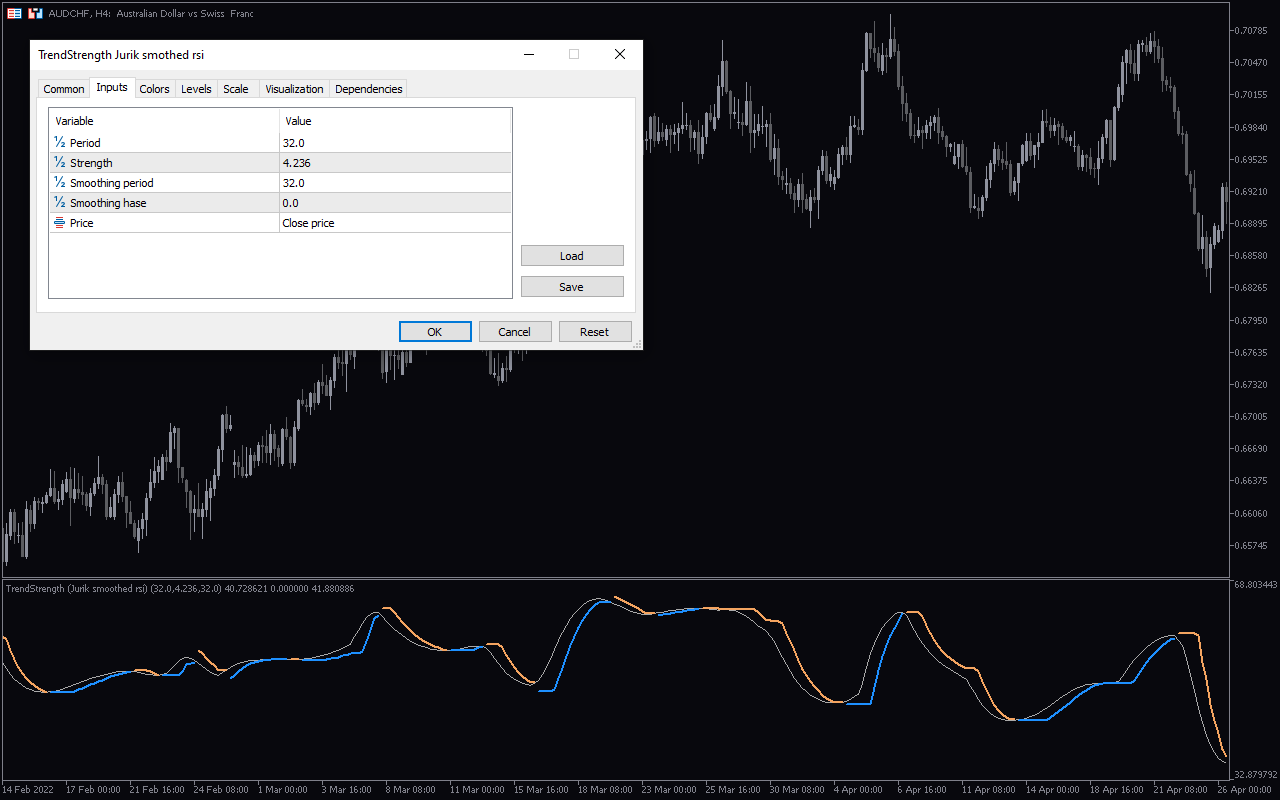This screenshot has height=800, width=1280.
Task: Click the Period row type icon
Action: (59, 143)
